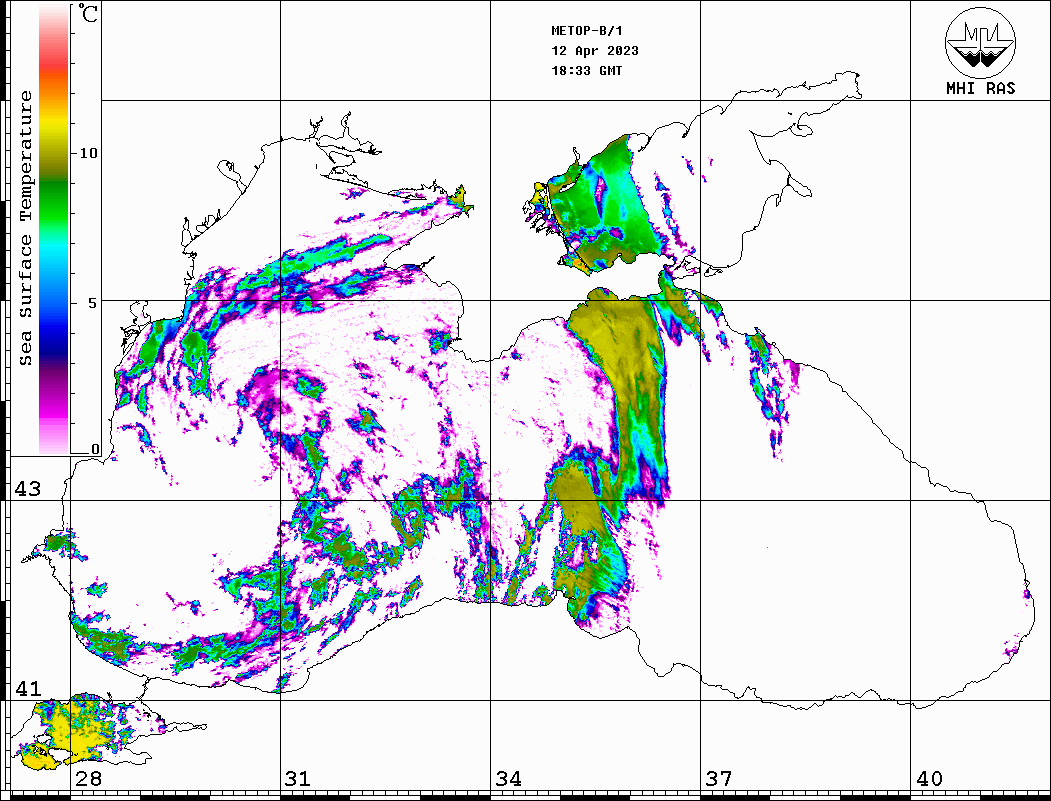Viewport: 1051px width, 801px height.
Task: Click the °C unit label on the legend
Action: 88,13
